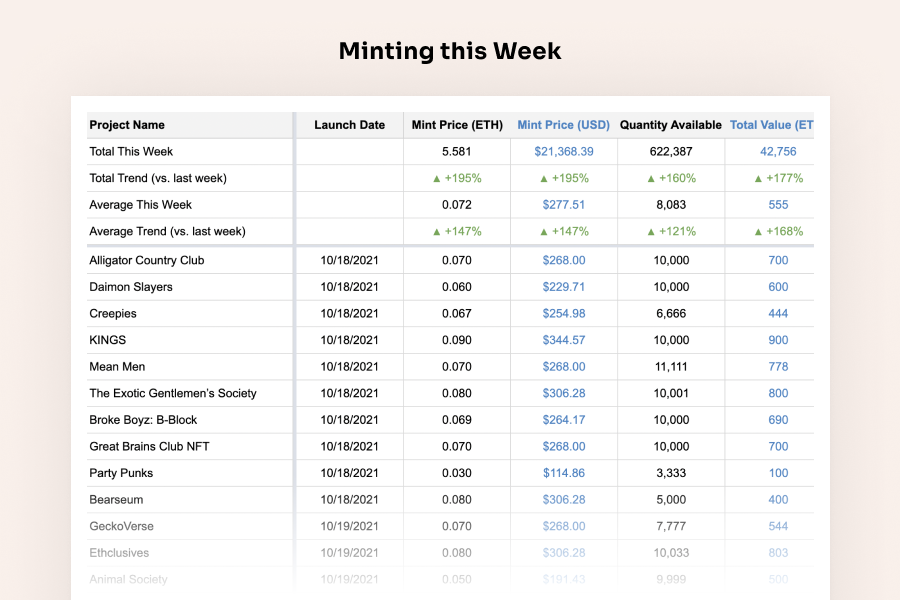Select the Alligator Country Club project cell
The height and width of the screenshot is (600, 900).
coord(147,260)
